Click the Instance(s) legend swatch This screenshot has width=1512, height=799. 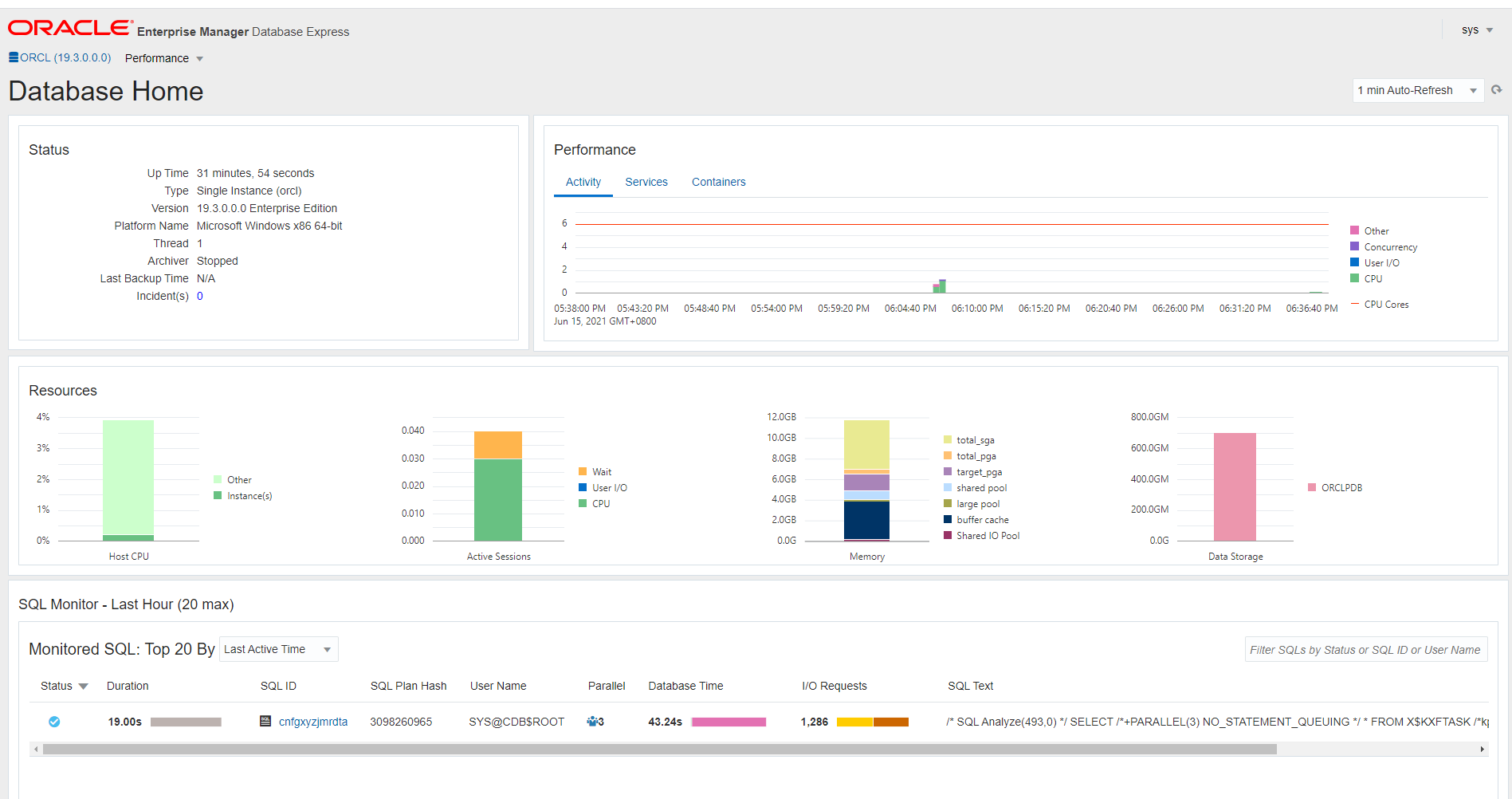pos(218,495)
